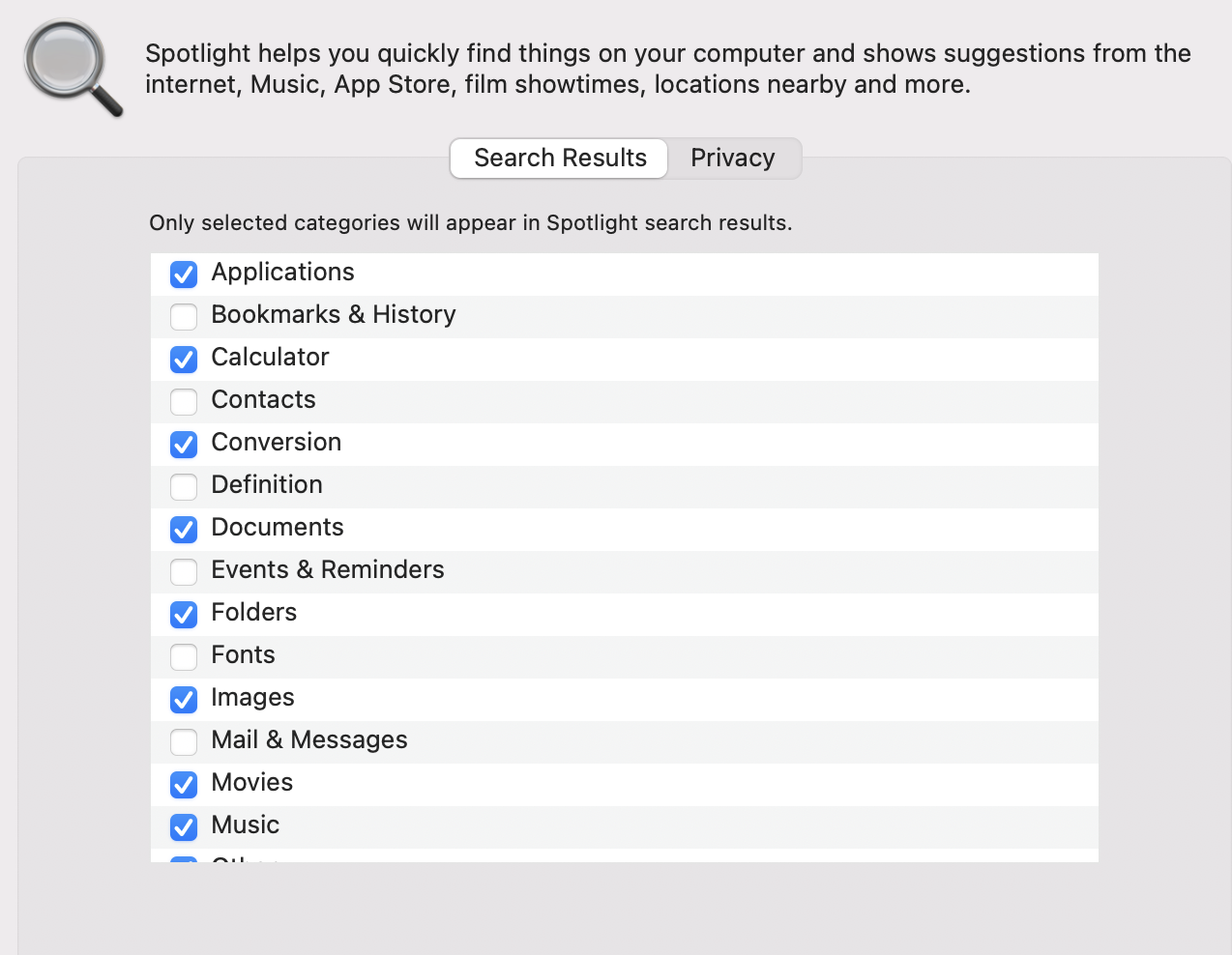Uncheck the Applications checkbox
The width and height of the screenshot is (1232, 955).
coord(184,275)
